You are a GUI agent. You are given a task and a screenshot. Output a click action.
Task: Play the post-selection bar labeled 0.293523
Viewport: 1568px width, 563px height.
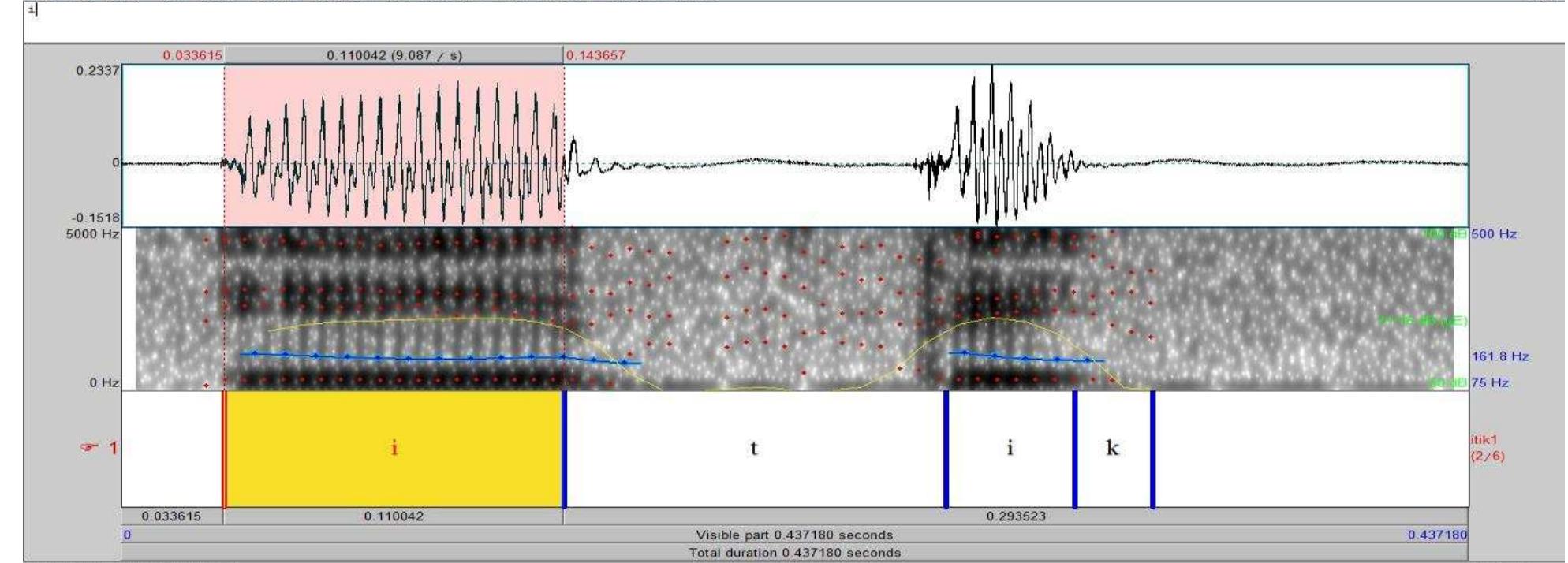[x=1016, y=516]
